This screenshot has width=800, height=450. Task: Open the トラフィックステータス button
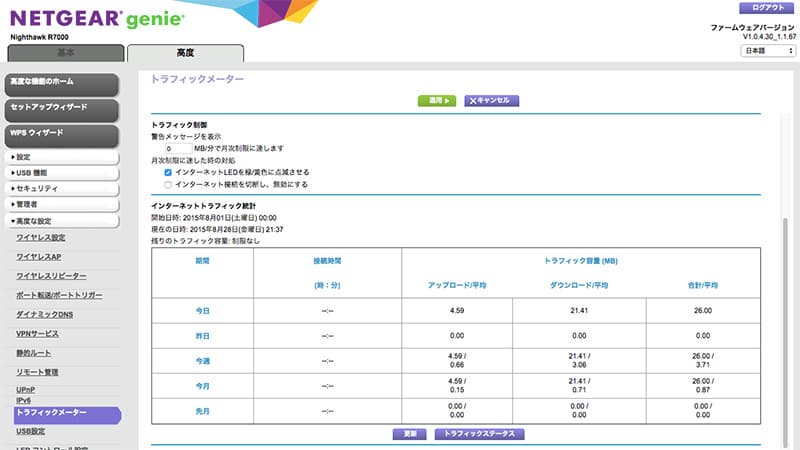coord(479,434)
